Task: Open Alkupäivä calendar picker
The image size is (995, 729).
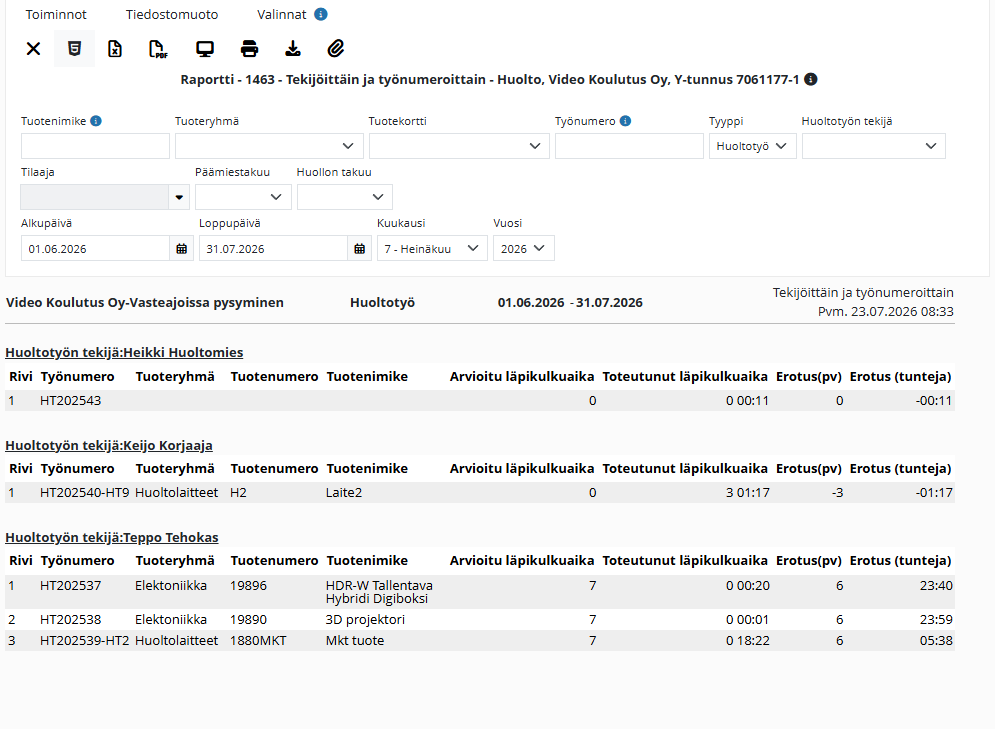Action: (x=181, y=249)
